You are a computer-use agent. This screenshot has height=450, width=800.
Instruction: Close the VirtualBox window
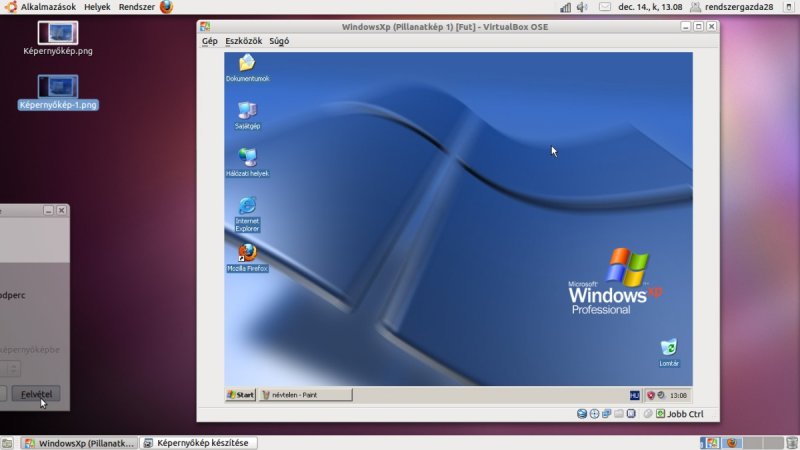pos(712,27)
